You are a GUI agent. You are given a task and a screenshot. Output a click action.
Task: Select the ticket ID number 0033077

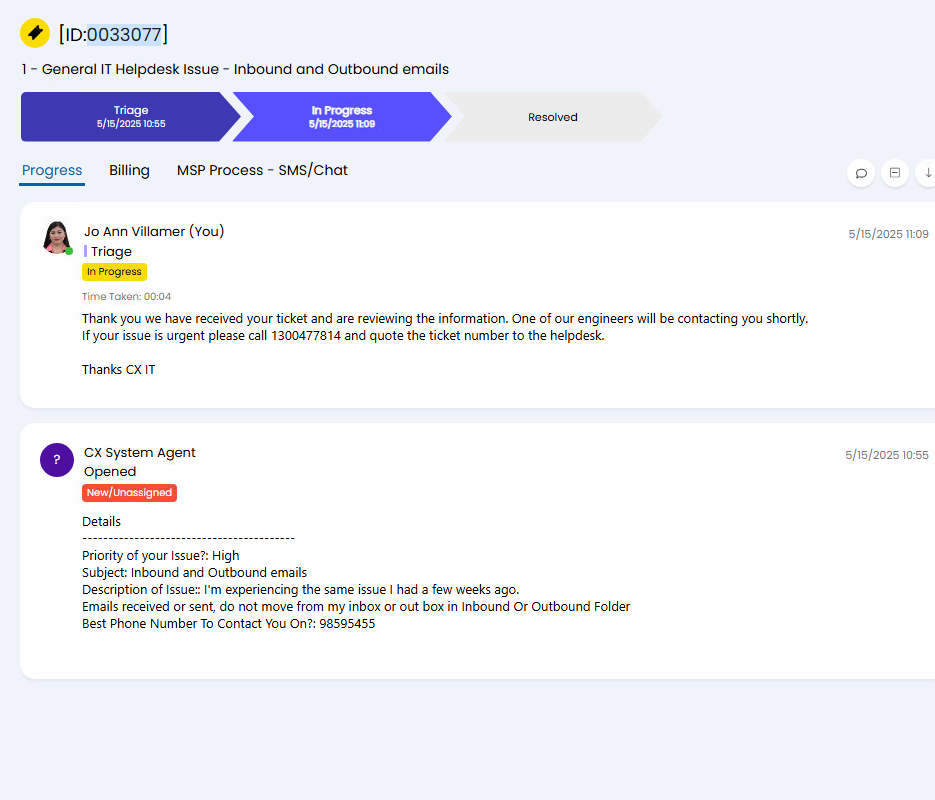125,35
